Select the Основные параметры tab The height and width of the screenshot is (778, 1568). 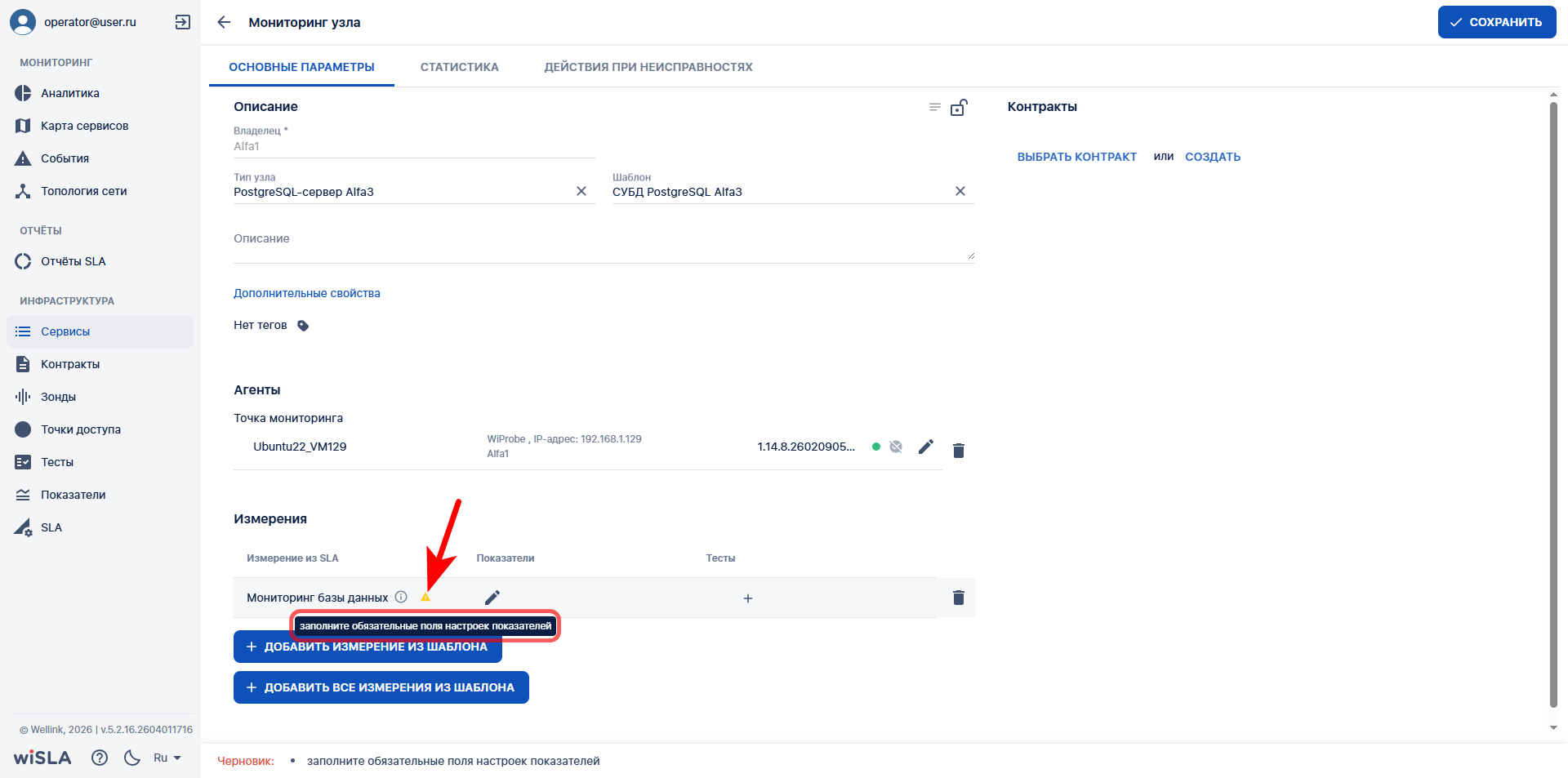[x=301, y=67]
